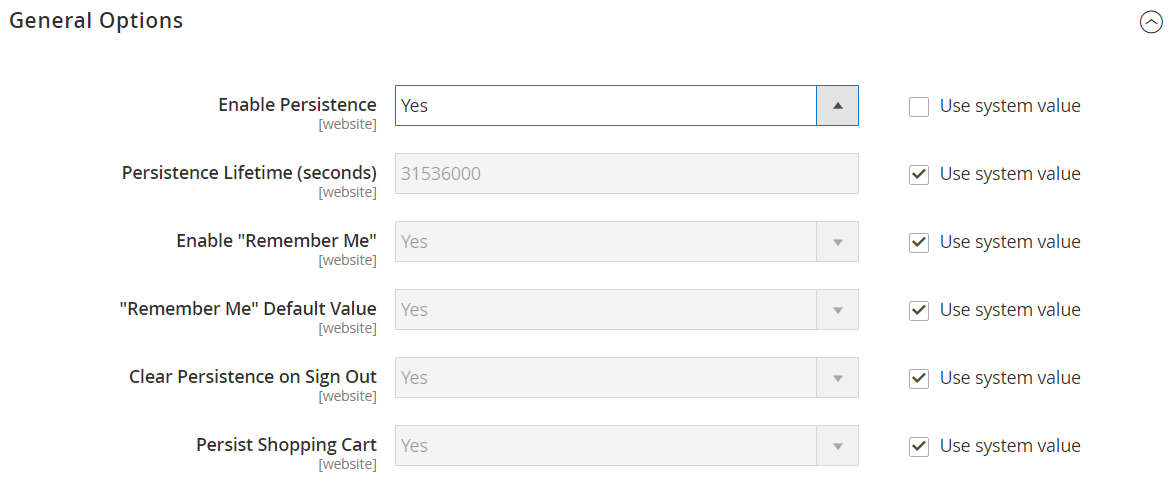This screenshot has width=1176, height=487.
Task: Click the Persist Shopping Cart dropdown arrow
Action: point(838,446)
